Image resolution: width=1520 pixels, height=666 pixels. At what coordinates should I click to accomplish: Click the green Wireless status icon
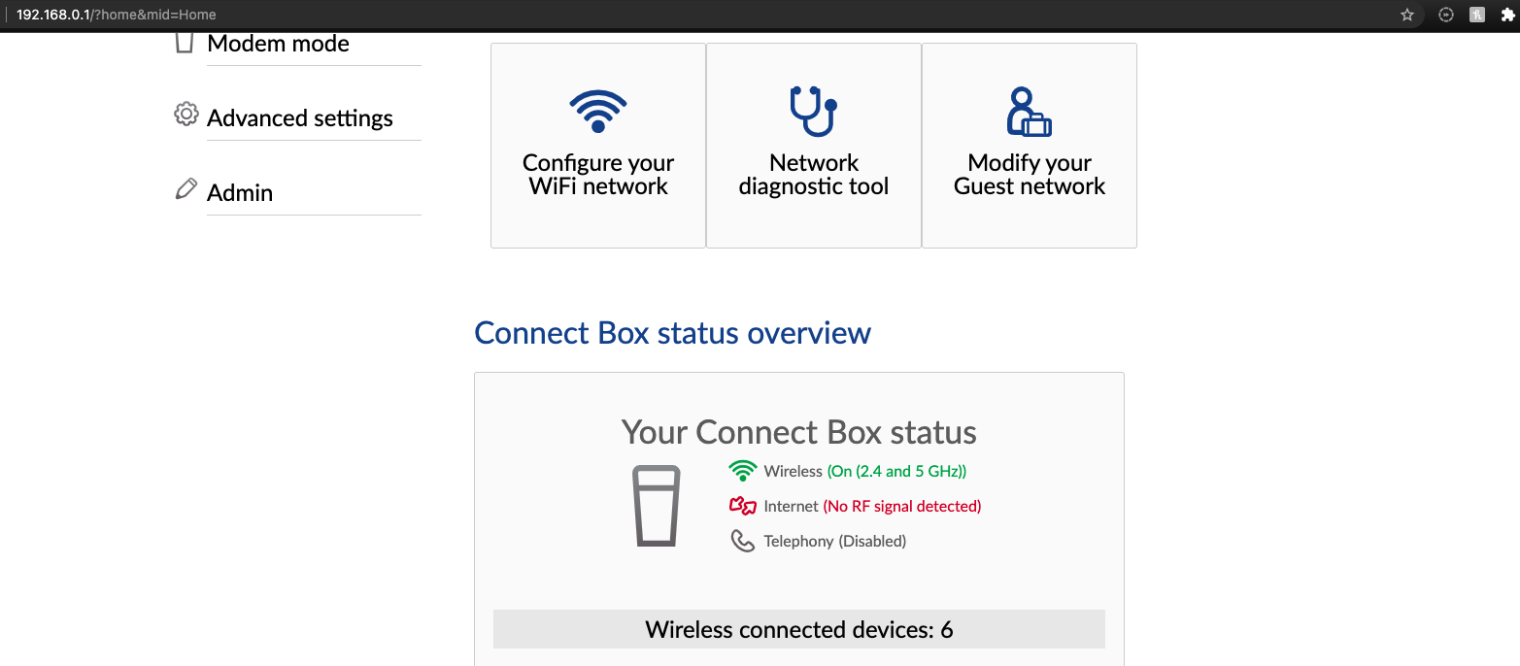pos(742,470)
